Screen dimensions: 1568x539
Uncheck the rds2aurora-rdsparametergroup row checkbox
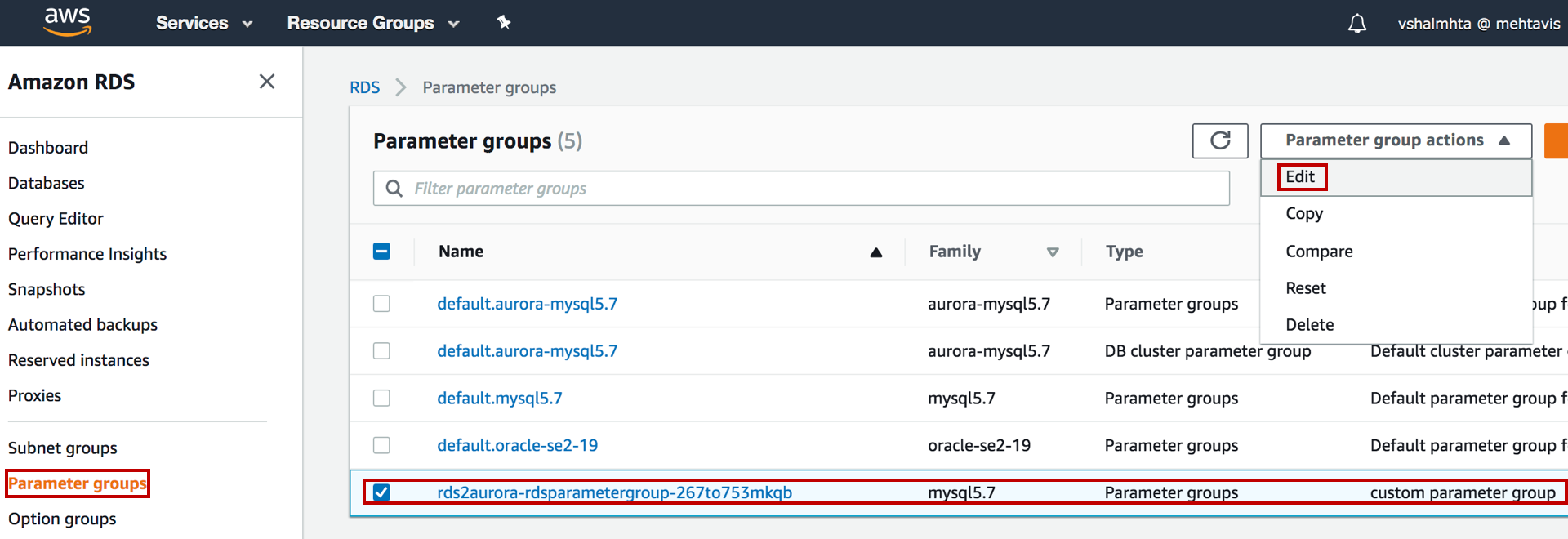point(381,492)
